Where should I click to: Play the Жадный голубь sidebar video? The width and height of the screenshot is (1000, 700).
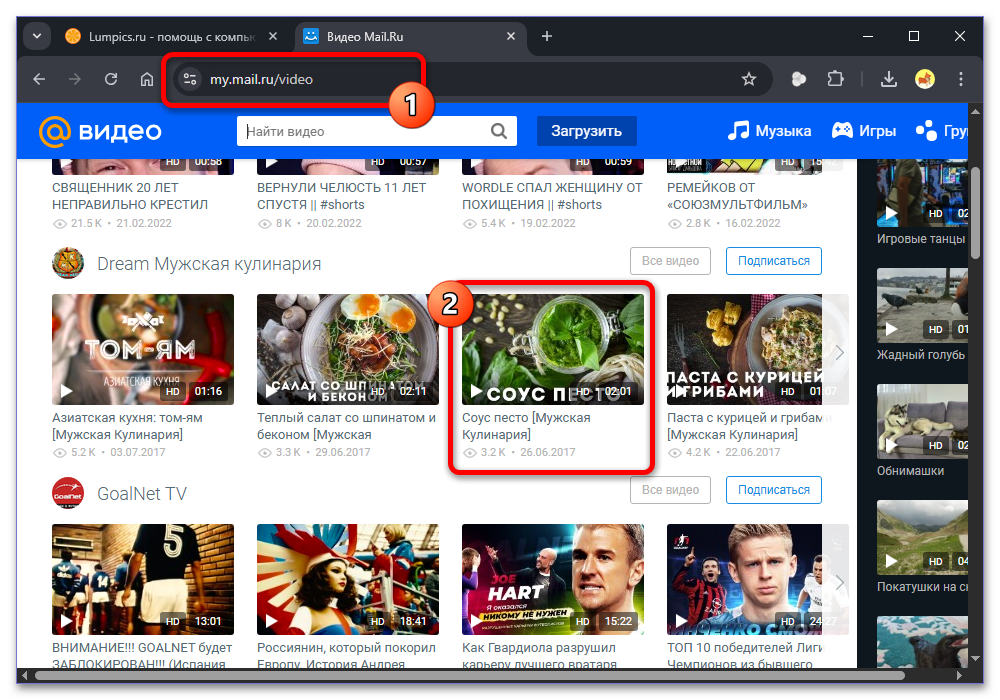click(x=922, y=305)
